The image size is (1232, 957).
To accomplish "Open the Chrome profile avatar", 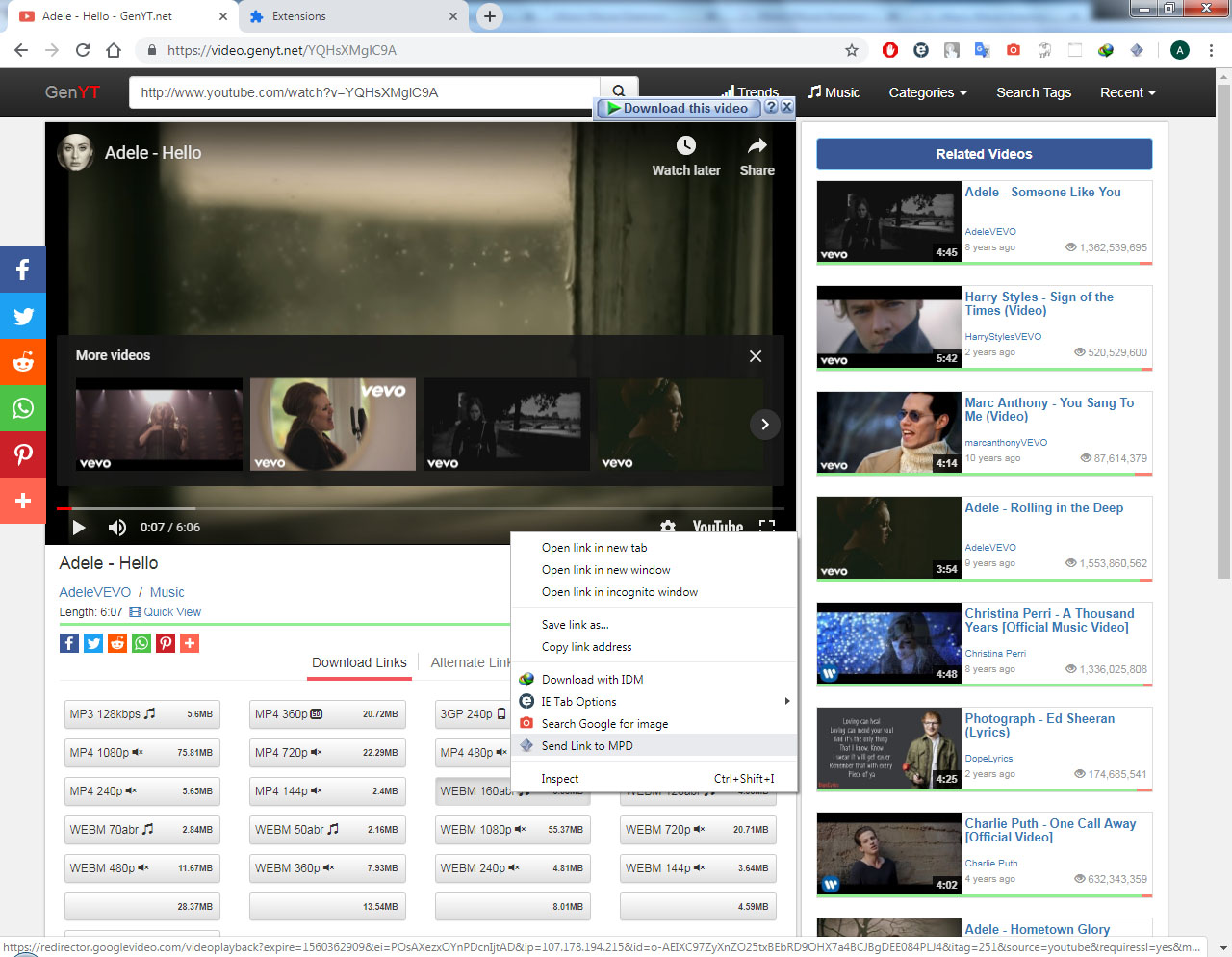I will pos(1180,50).
